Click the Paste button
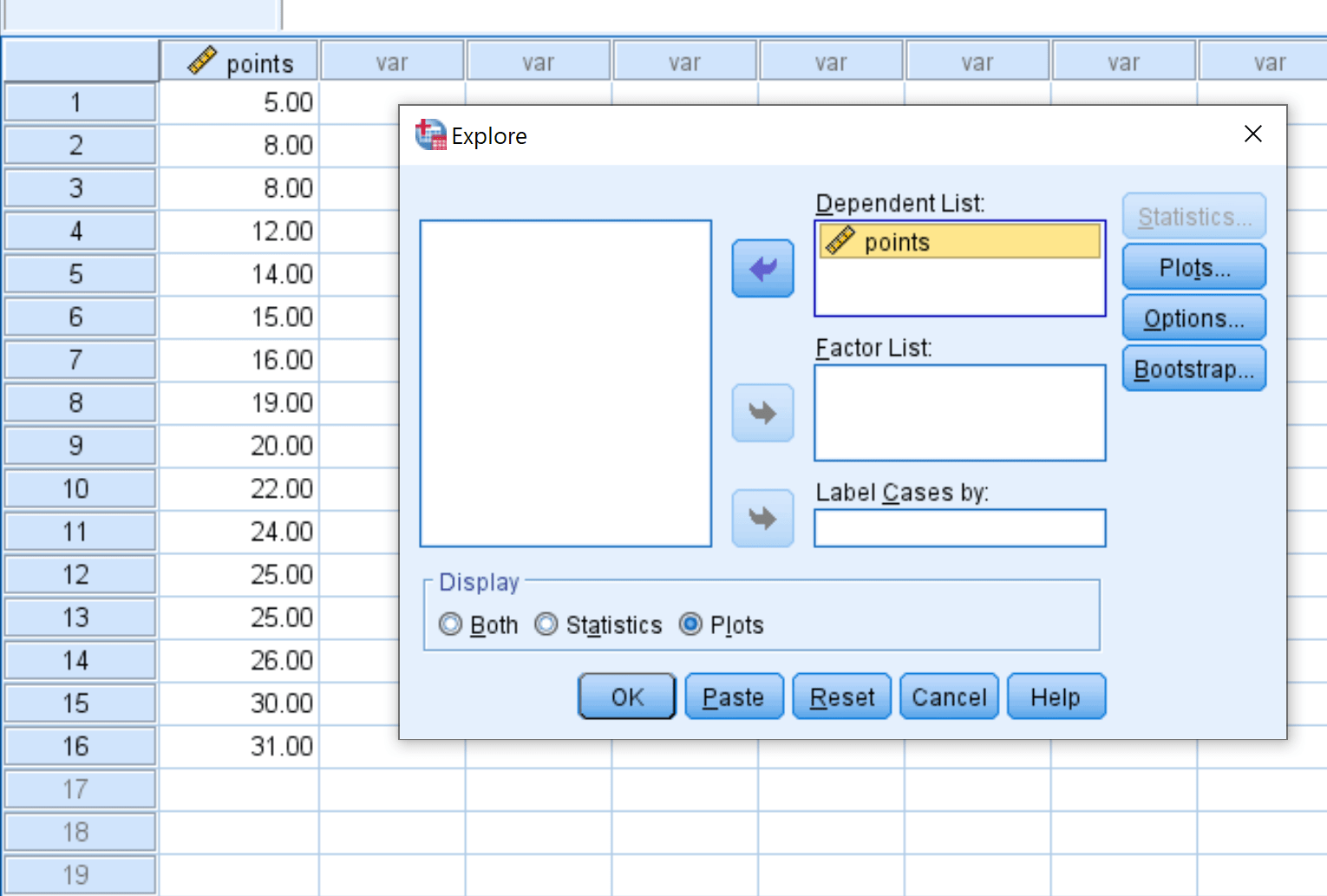1327x896 pixels. [734, 697]
